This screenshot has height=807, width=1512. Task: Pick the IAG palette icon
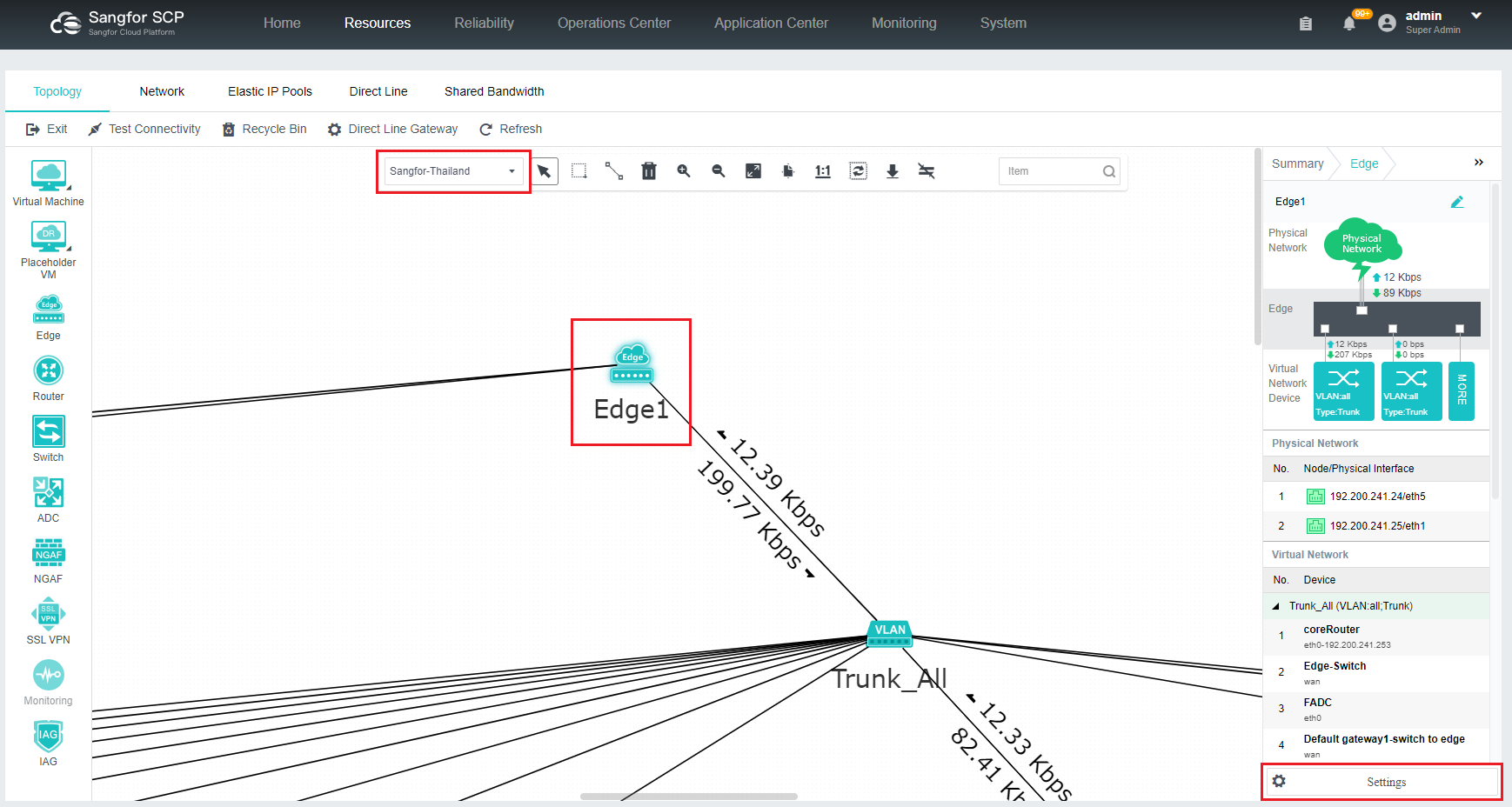49,737
